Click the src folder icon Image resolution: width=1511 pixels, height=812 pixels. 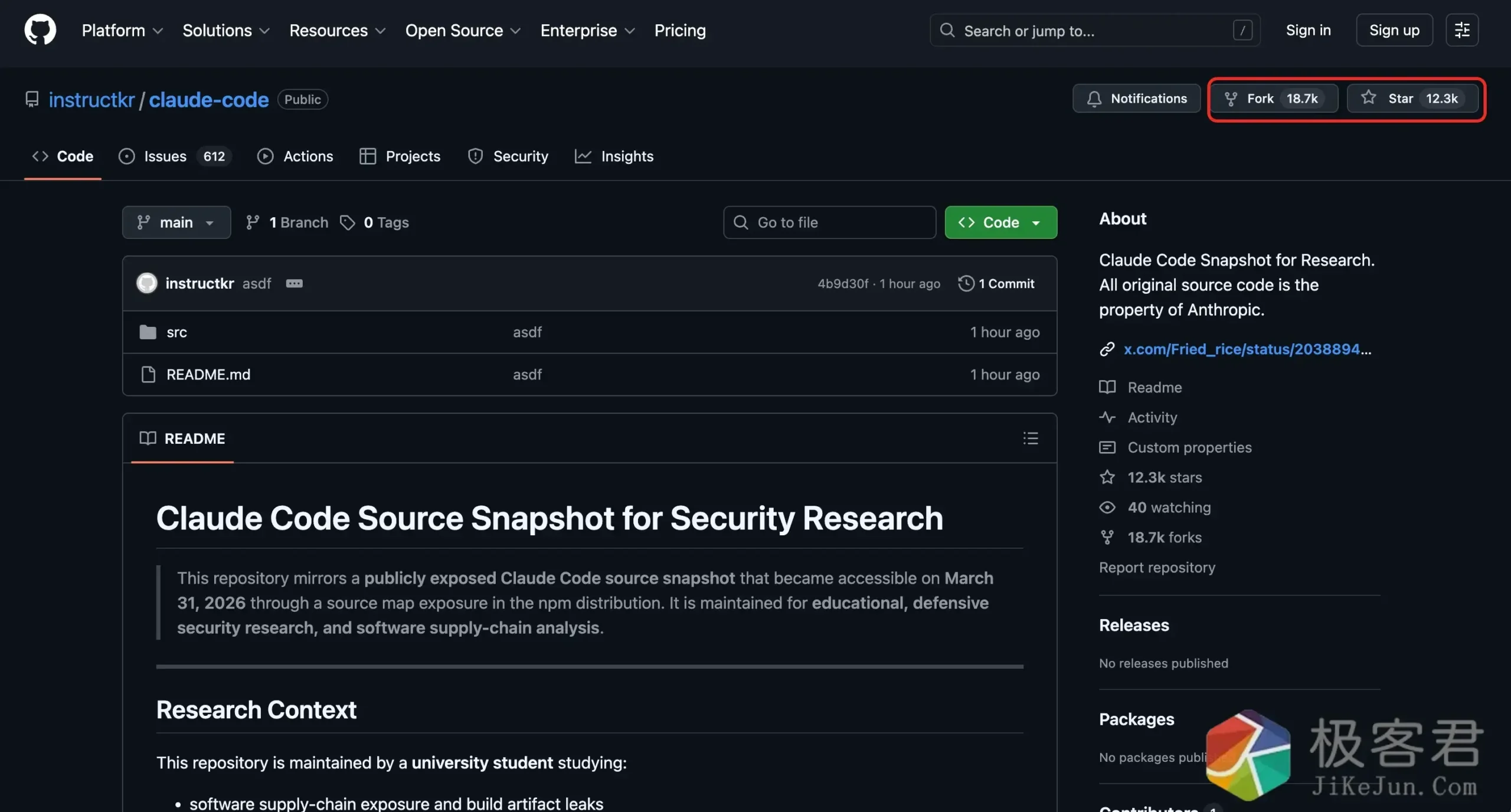tap(148, 332)
